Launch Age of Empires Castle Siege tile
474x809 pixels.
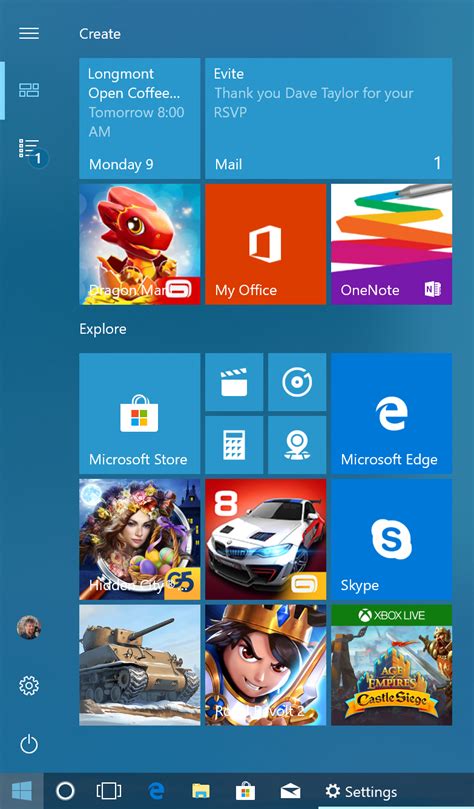click(x=391, y=665)
